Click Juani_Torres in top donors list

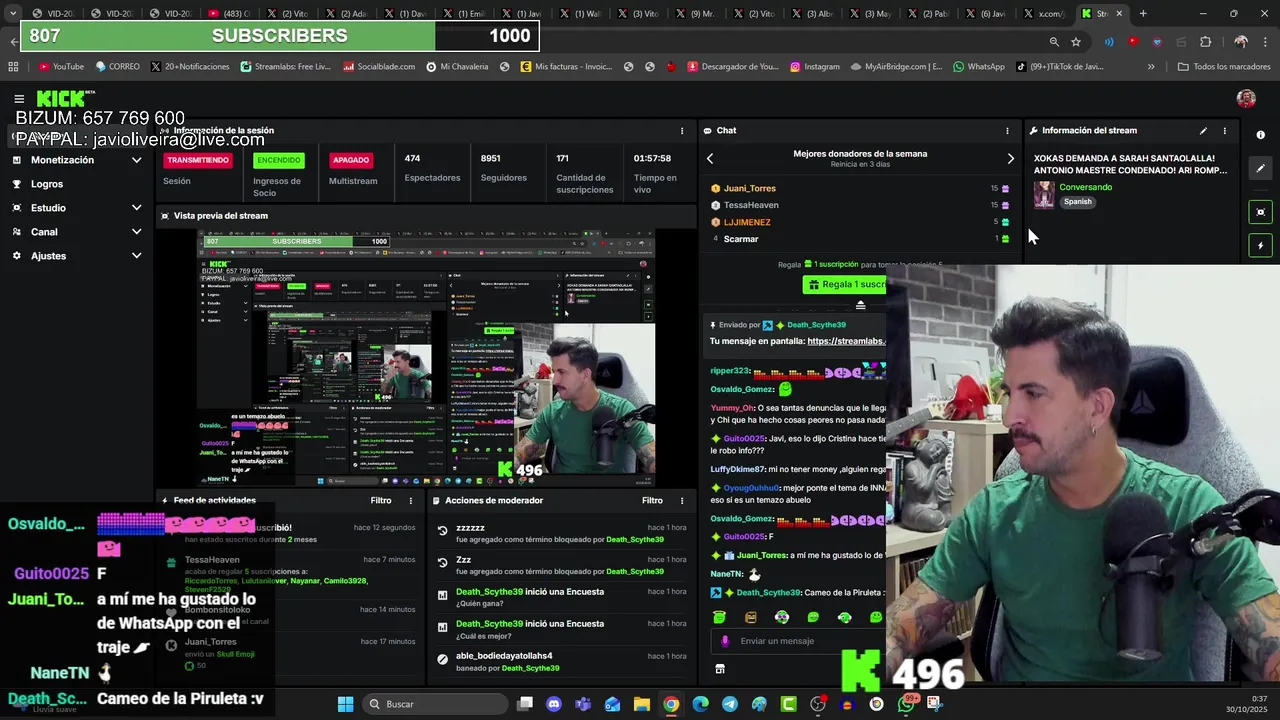pos(749,188)
